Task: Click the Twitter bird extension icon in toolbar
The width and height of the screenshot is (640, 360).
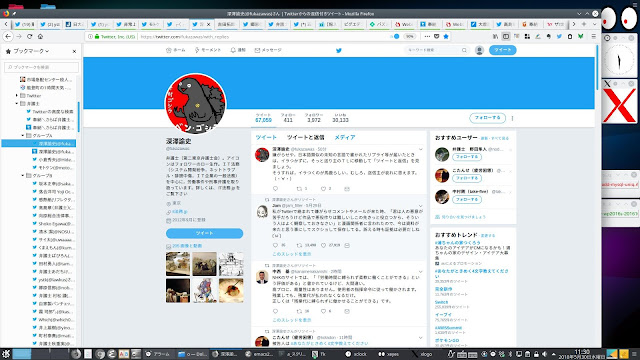Action: (x=559, y=36)
